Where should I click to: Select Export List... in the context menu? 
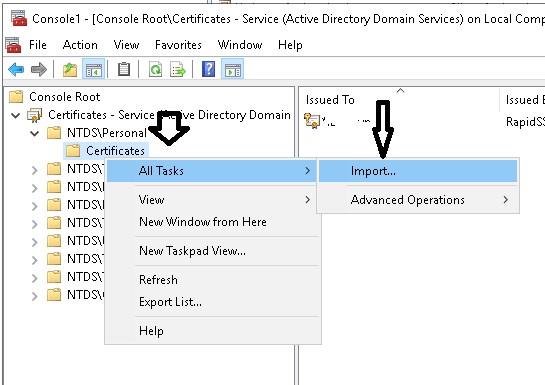point(170,302)
